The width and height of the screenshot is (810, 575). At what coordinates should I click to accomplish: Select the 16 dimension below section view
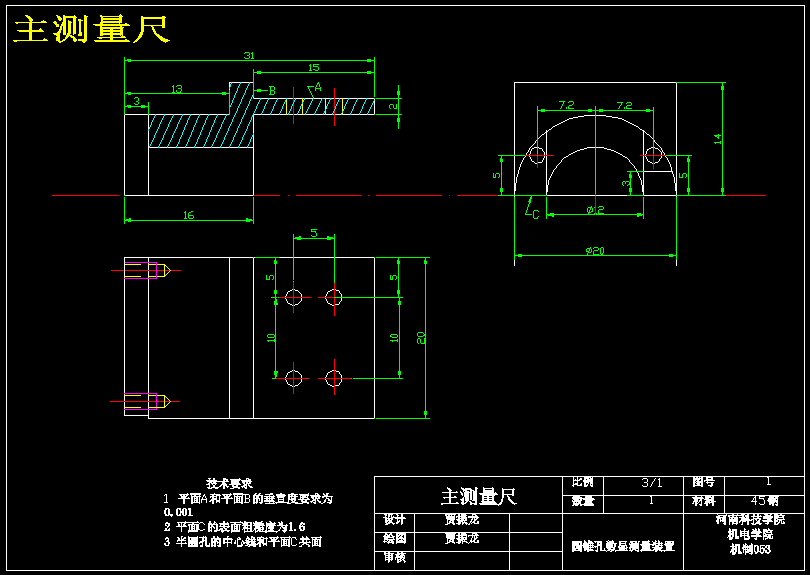(189, 215)
